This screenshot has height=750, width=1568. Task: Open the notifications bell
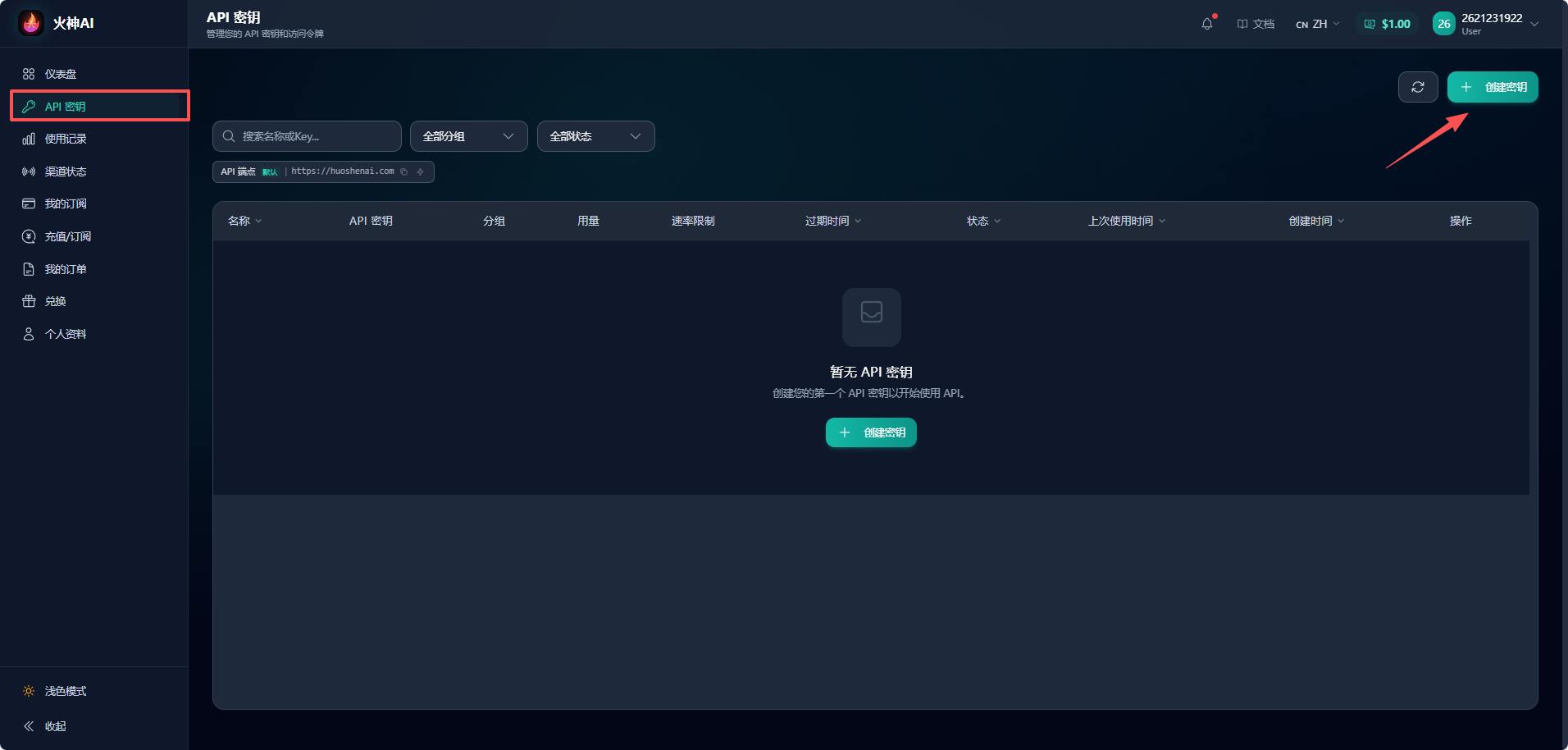pos(1207,24)
